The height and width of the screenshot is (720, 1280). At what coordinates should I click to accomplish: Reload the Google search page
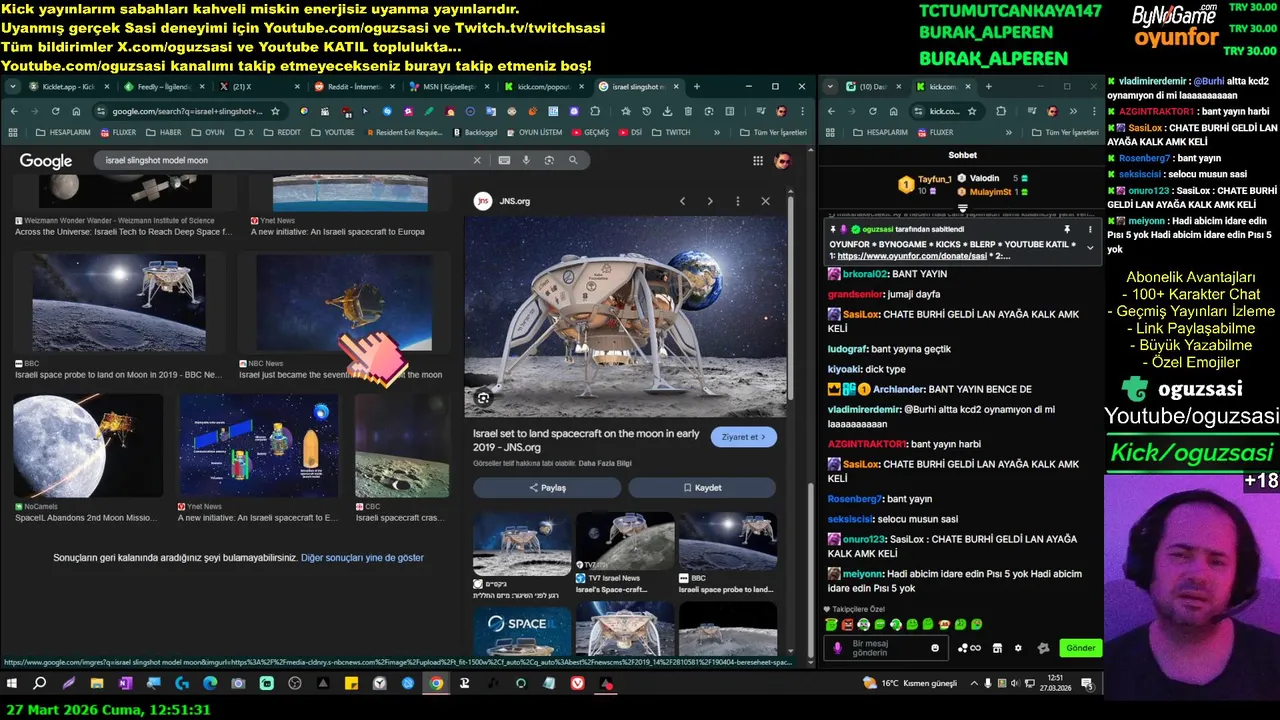click(55, 111)
